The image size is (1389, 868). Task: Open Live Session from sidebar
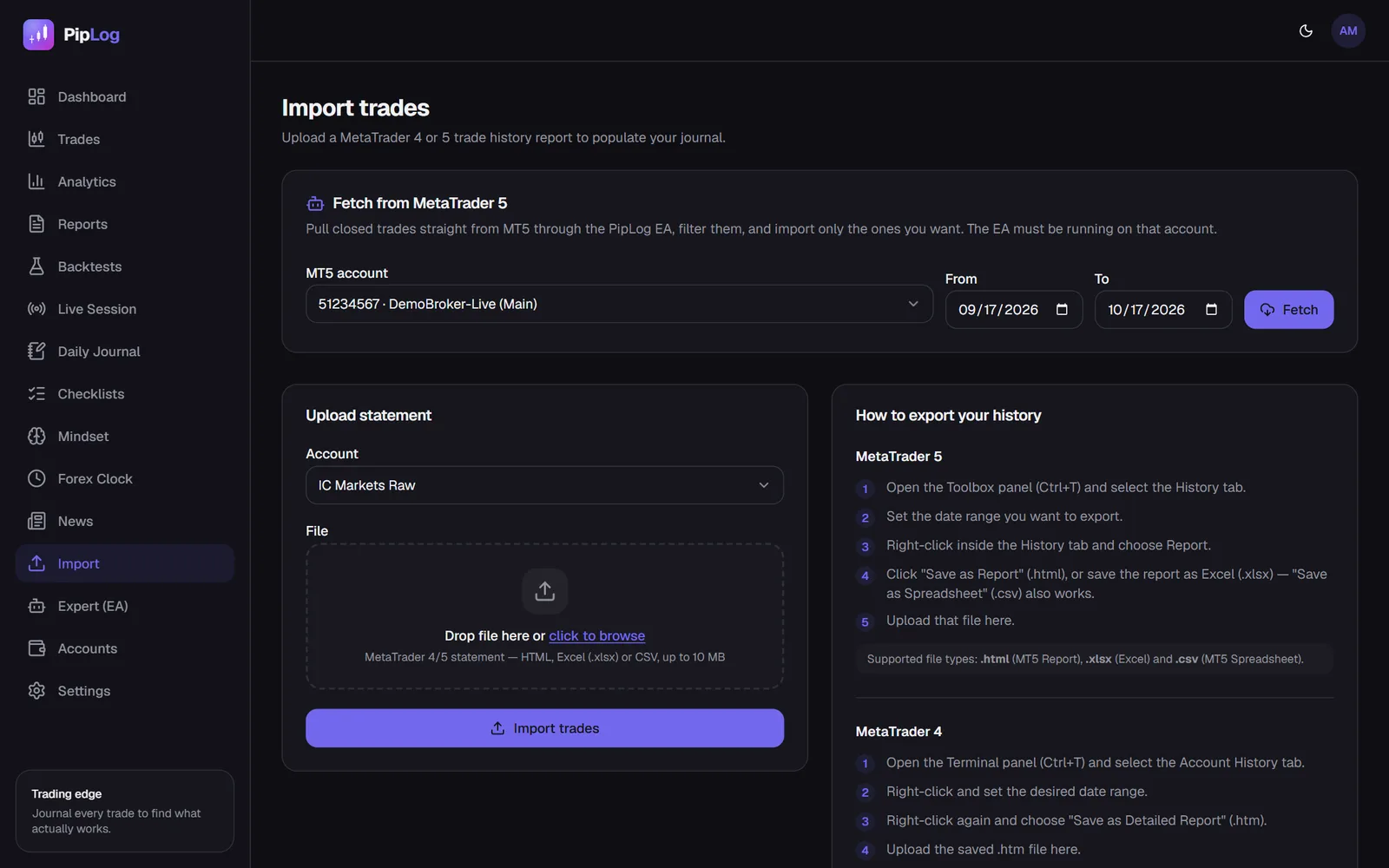tap(125, 309)
